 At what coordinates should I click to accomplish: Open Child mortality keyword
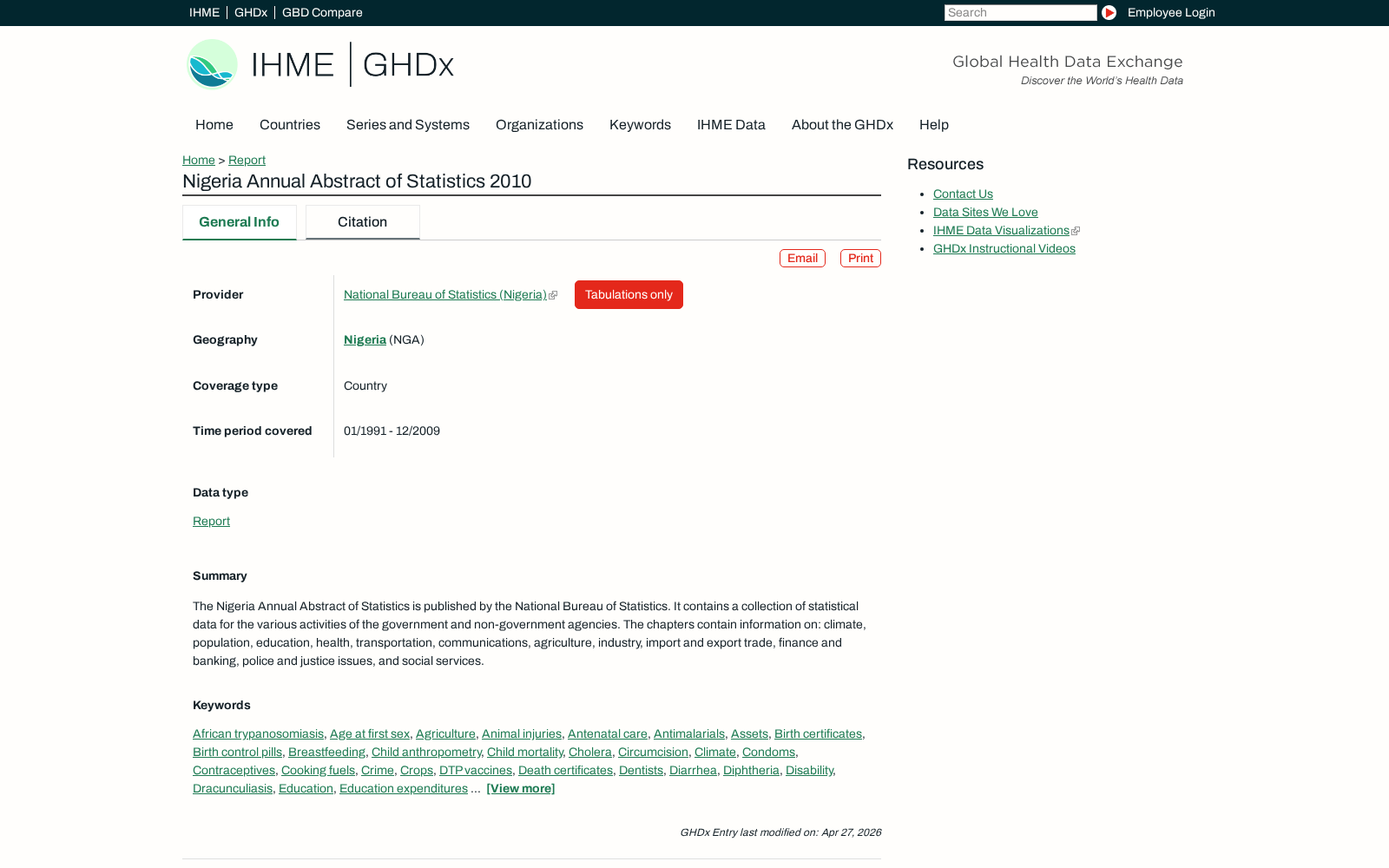pos(524,752)
